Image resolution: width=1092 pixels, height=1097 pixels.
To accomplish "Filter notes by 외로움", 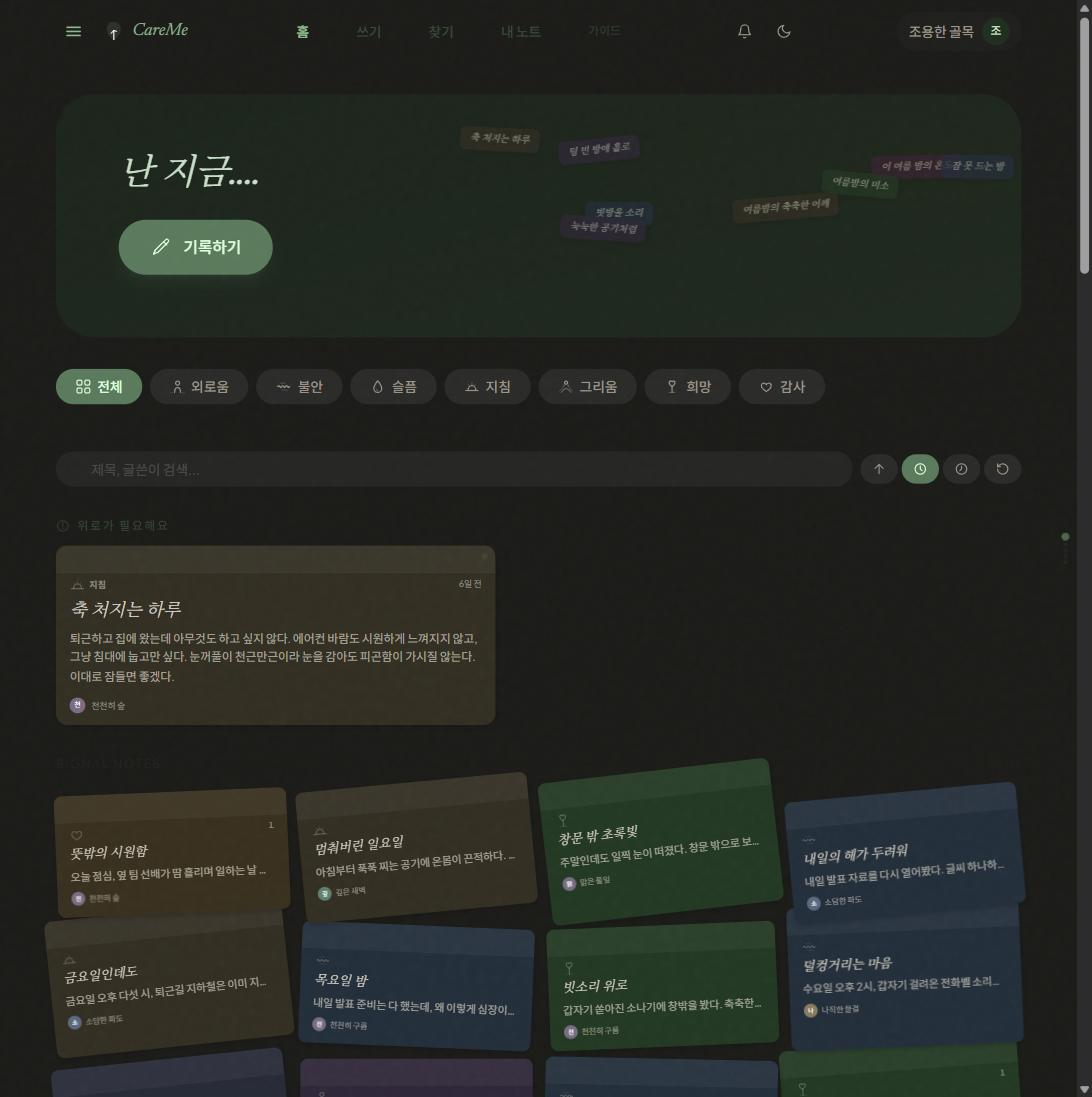I will pos(199,386).
